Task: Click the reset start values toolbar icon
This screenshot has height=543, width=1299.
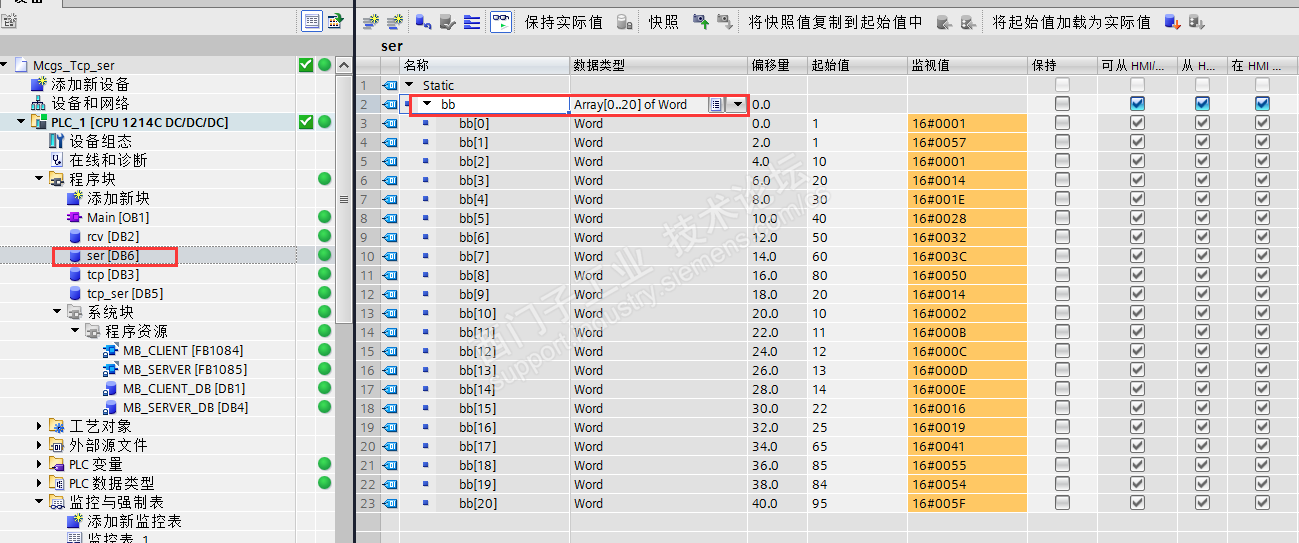Action: click(x=423, y=21)
